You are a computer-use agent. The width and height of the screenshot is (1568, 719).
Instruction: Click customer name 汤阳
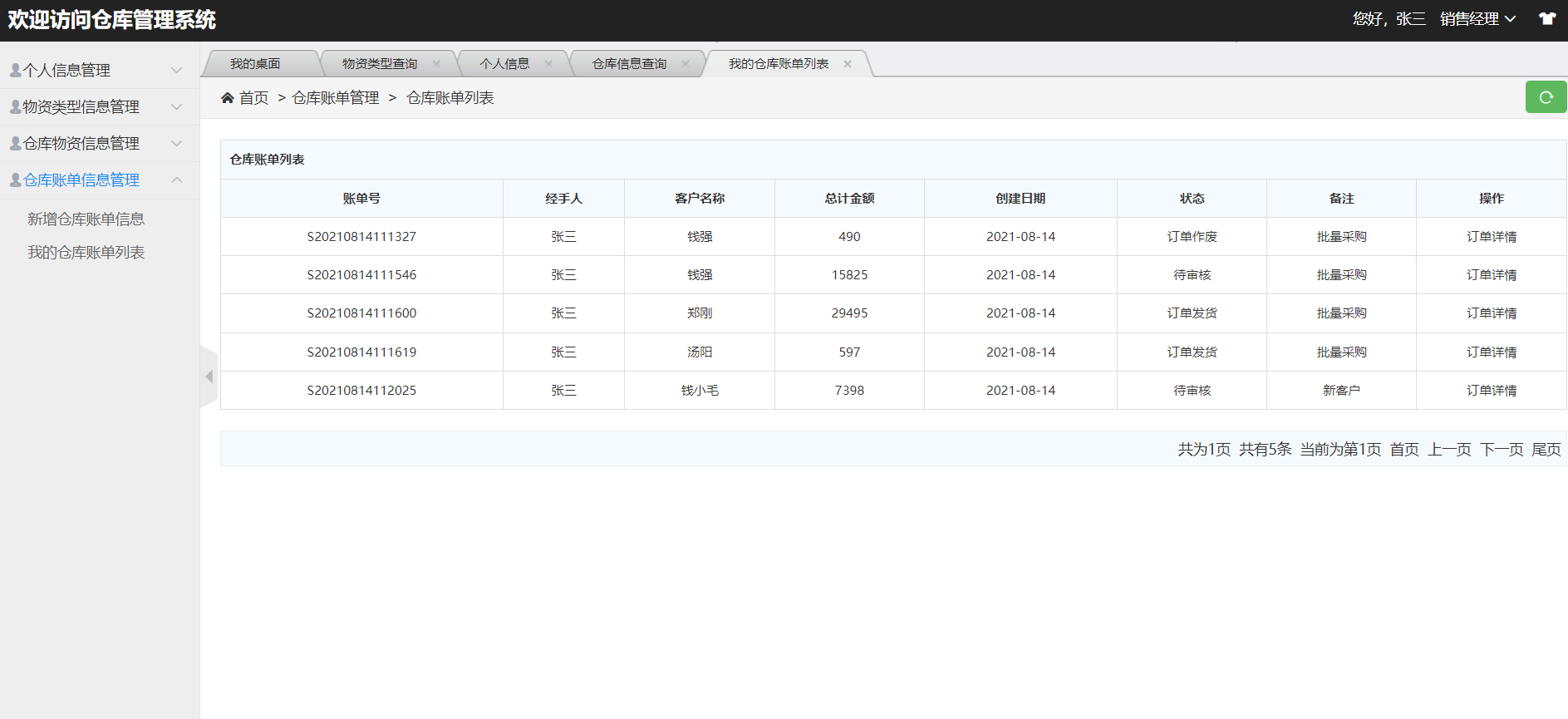(700, 352)
